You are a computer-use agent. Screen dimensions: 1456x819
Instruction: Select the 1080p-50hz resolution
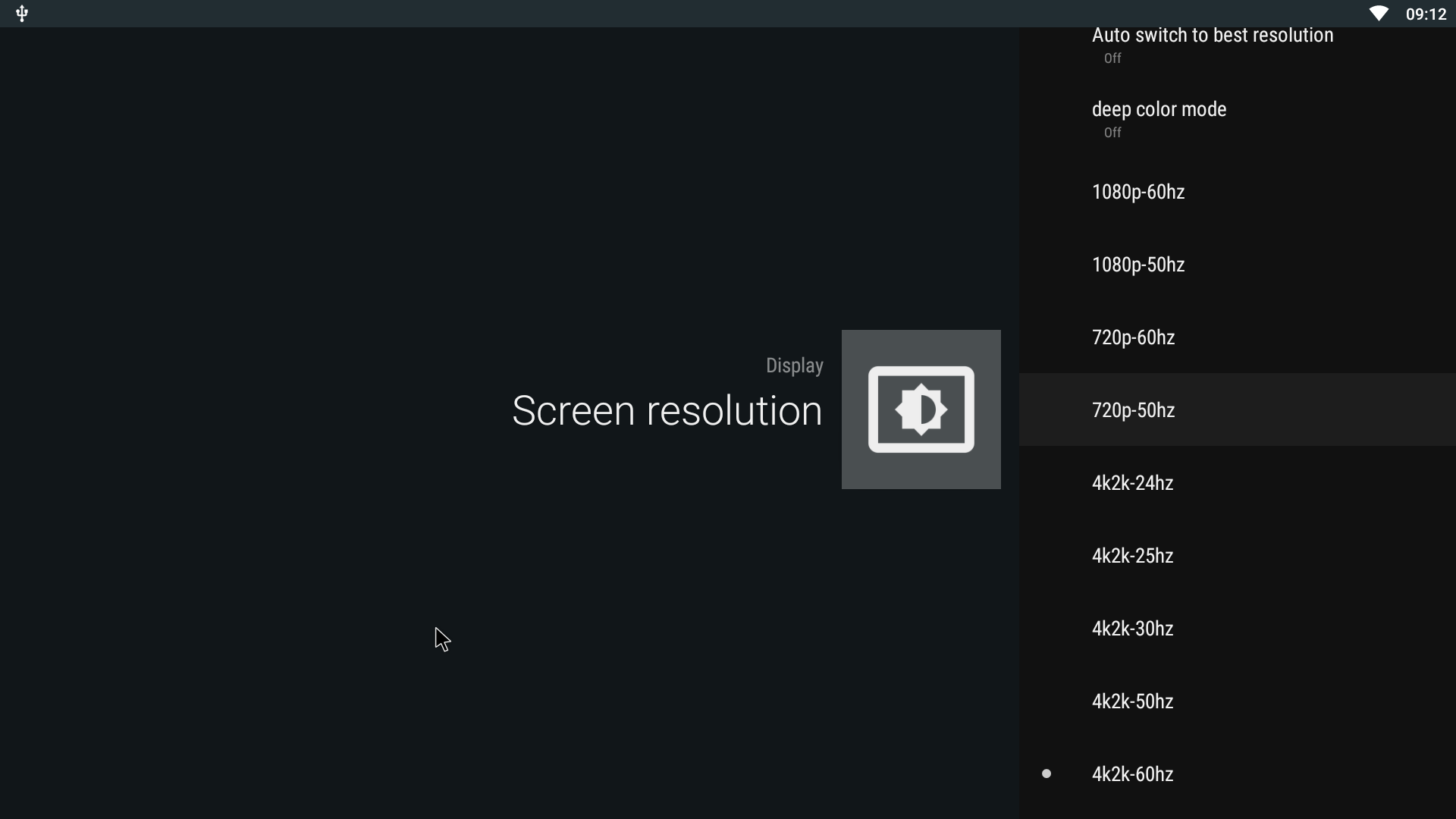coord(1238,265)
